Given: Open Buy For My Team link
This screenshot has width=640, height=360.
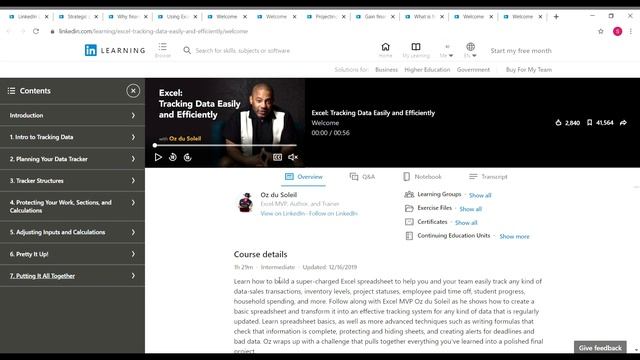Looking at the screenshot, I should pyautogui.click(x=529, y=70).
